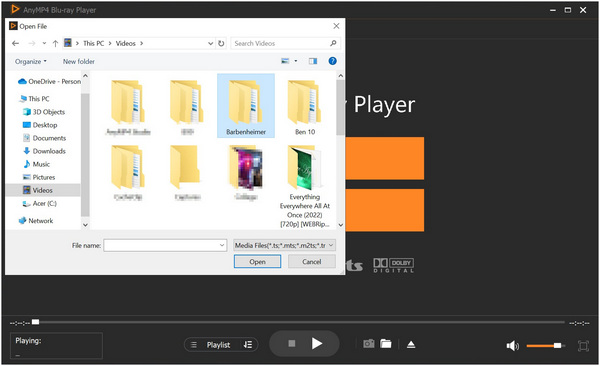Select Music in sidebar
The width and height of the screenshot is (600, 366).
pos(36,164)
